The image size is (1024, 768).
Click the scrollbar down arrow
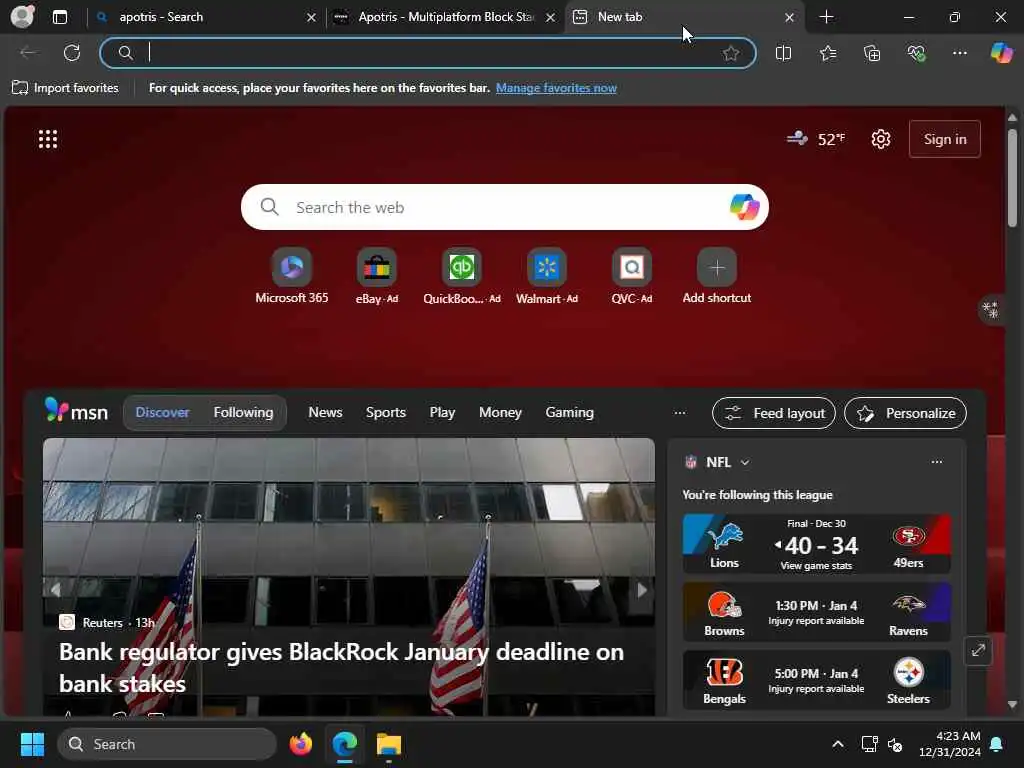(x=1012, y=705)
